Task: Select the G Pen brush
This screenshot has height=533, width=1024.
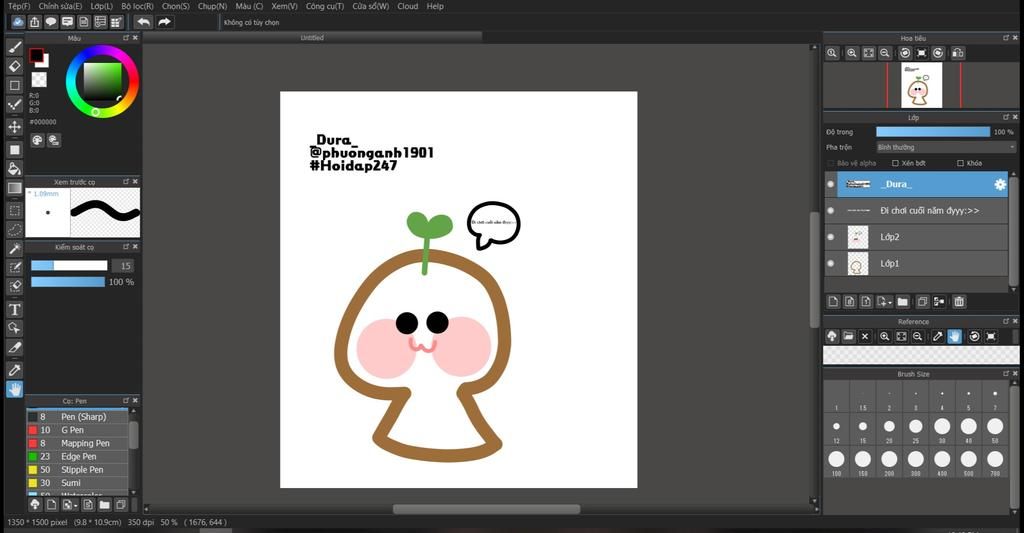Action: 77,430
